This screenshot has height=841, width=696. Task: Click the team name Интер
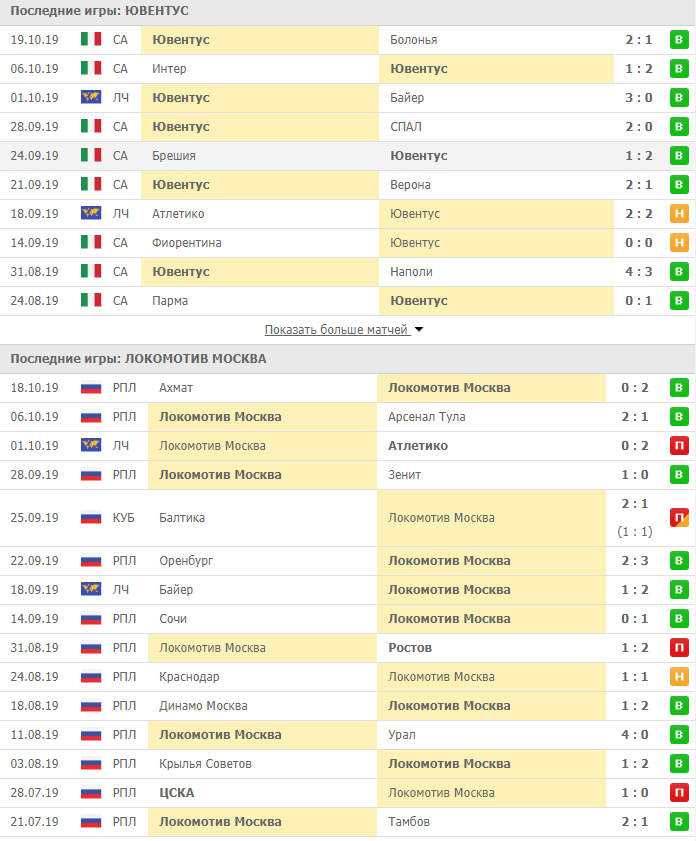169,69
